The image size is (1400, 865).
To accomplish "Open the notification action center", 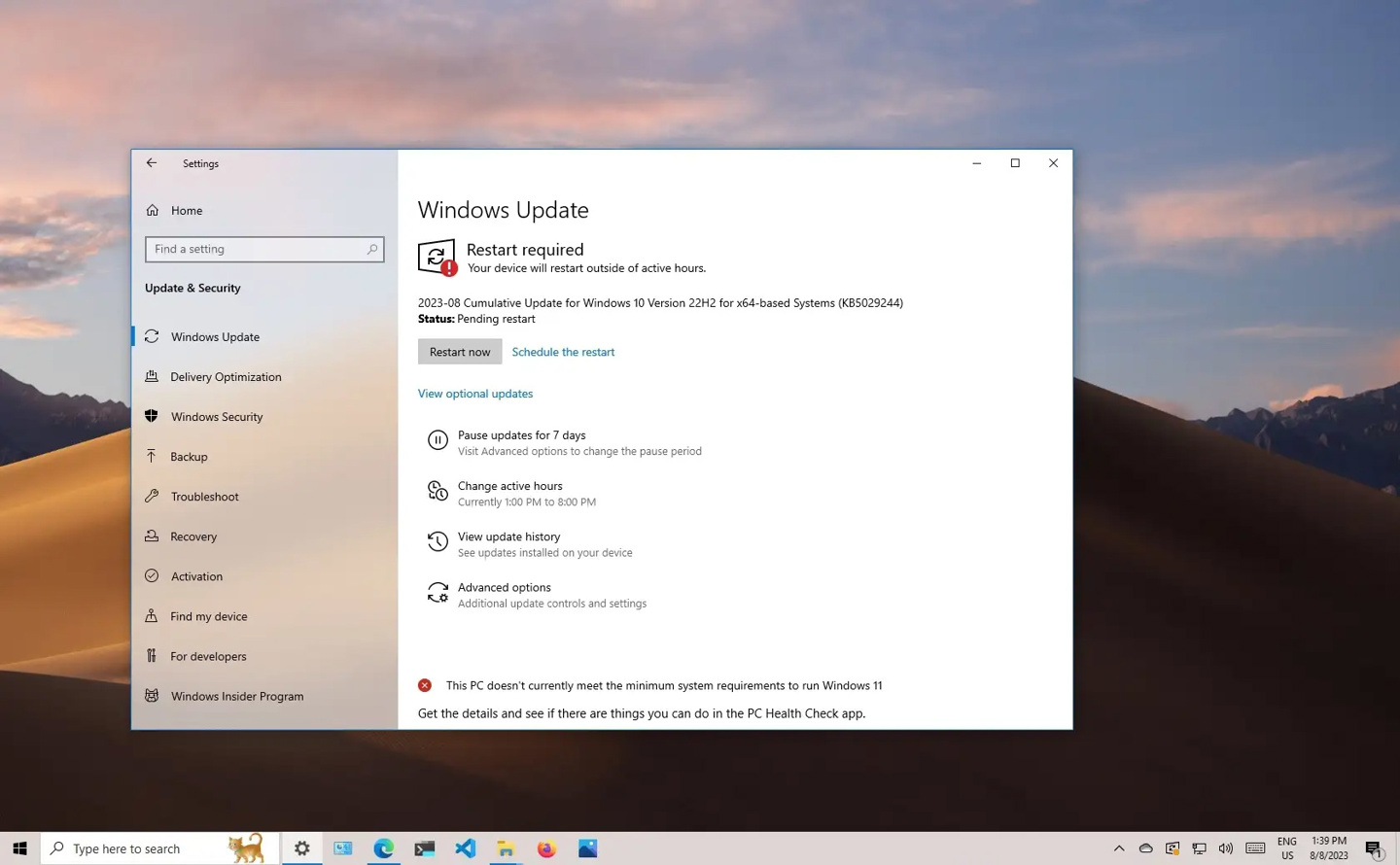I will [1374, 849].
